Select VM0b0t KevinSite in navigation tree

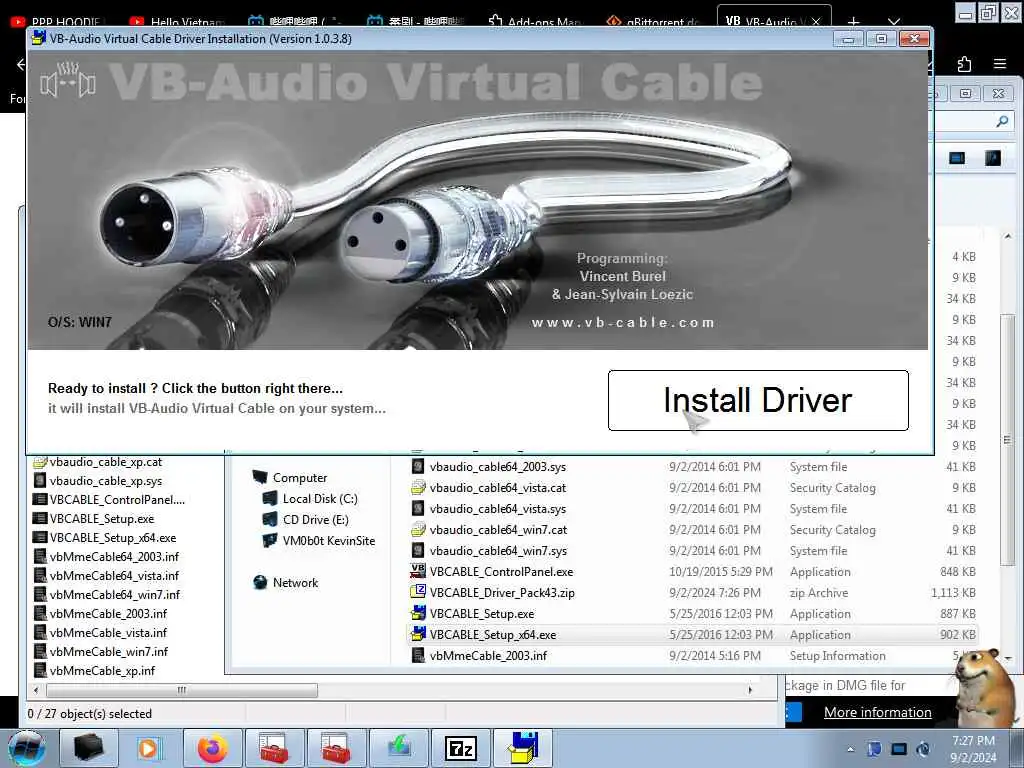[328, 540]
